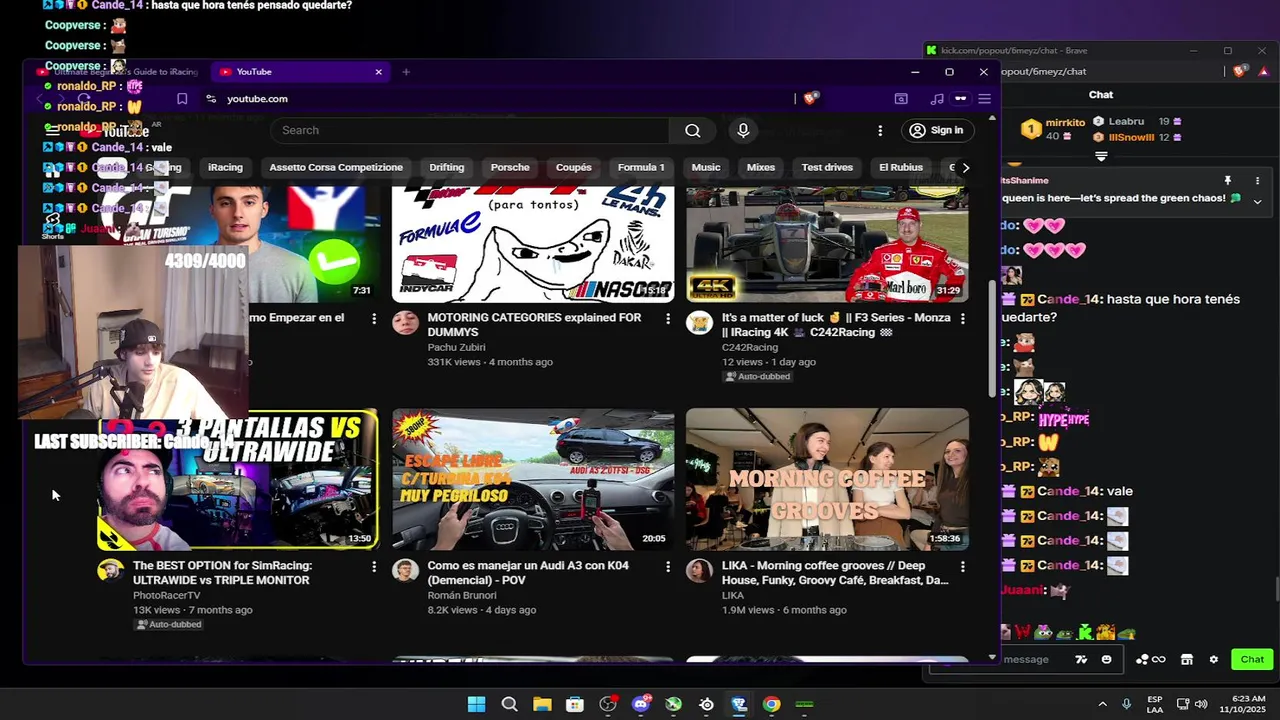This screenshot has height=720, width=1280.
Task: Expand the gift leaderboard arrow in Kick chat
Action: [x=1101, y=156]
